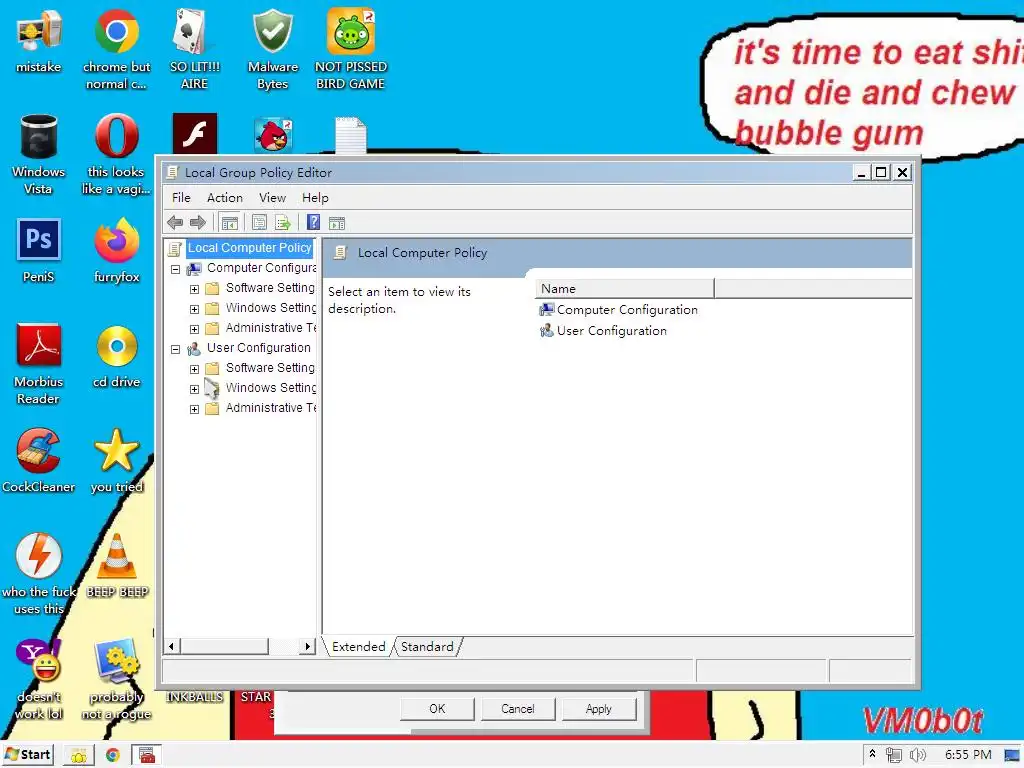The image size is (1024, 768).
Task: Click the tree pane scrollbar left arrow
Action: pyautogui.click(x=171, y=647)
